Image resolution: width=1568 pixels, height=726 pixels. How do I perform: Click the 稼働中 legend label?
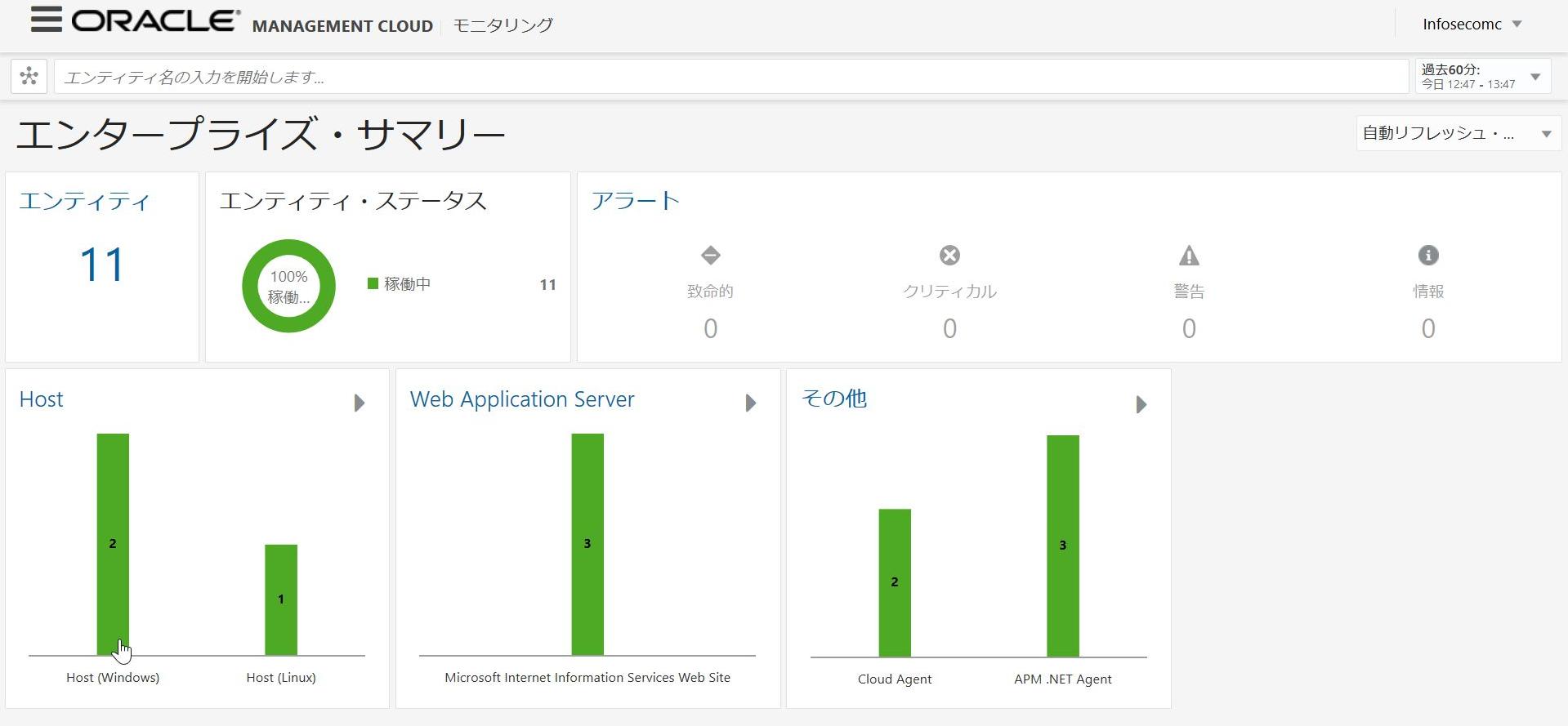coord(407,284)
